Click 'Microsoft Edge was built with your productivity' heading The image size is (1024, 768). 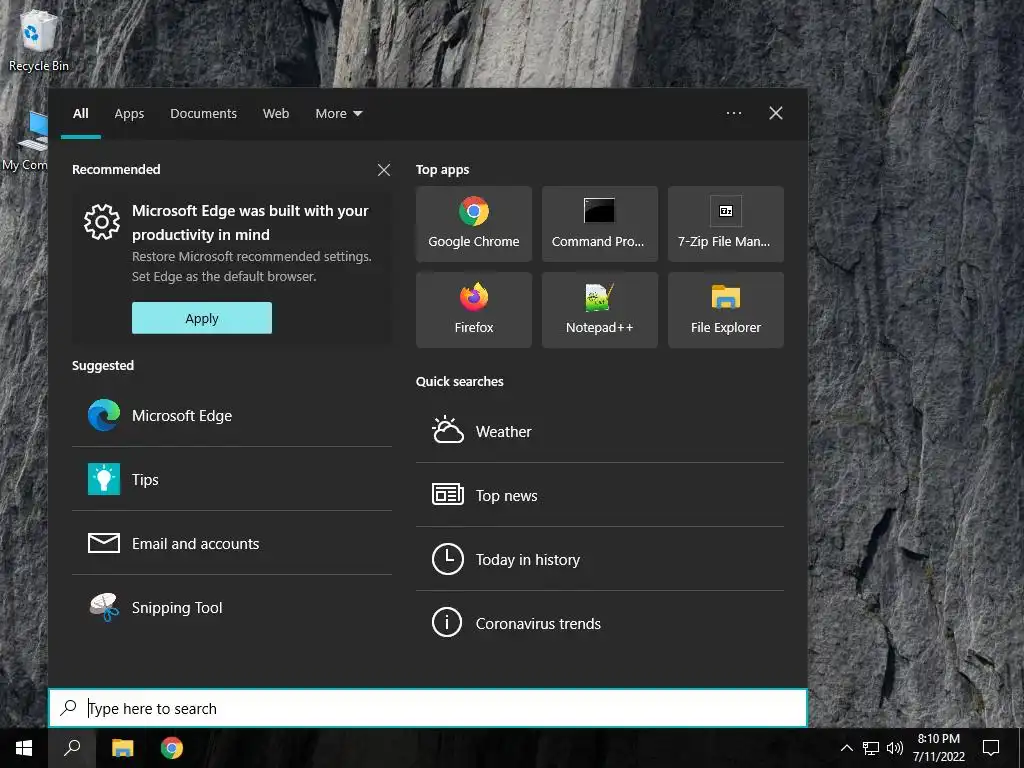click(250, 223)
